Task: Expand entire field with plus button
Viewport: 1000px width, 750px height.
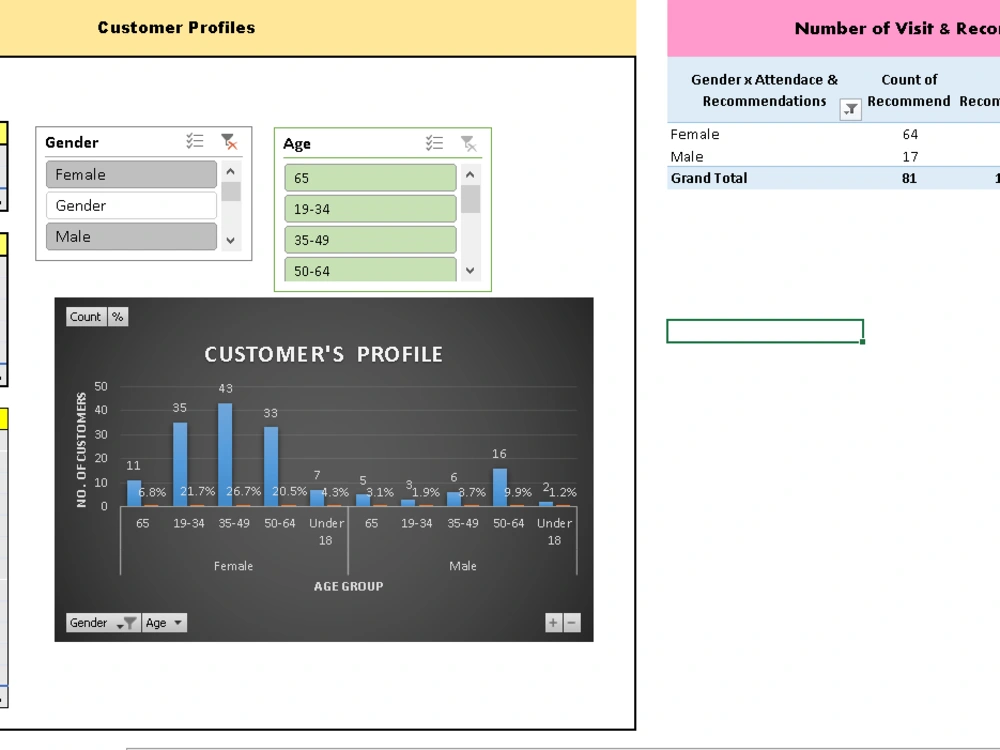Action: tap(553, 622)
